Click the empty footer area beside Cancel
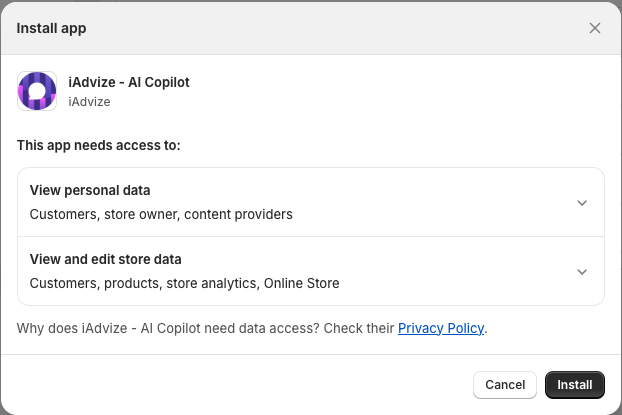Image resolution: width=622 pixels, height=415 pixels. [x=238, y=385]
